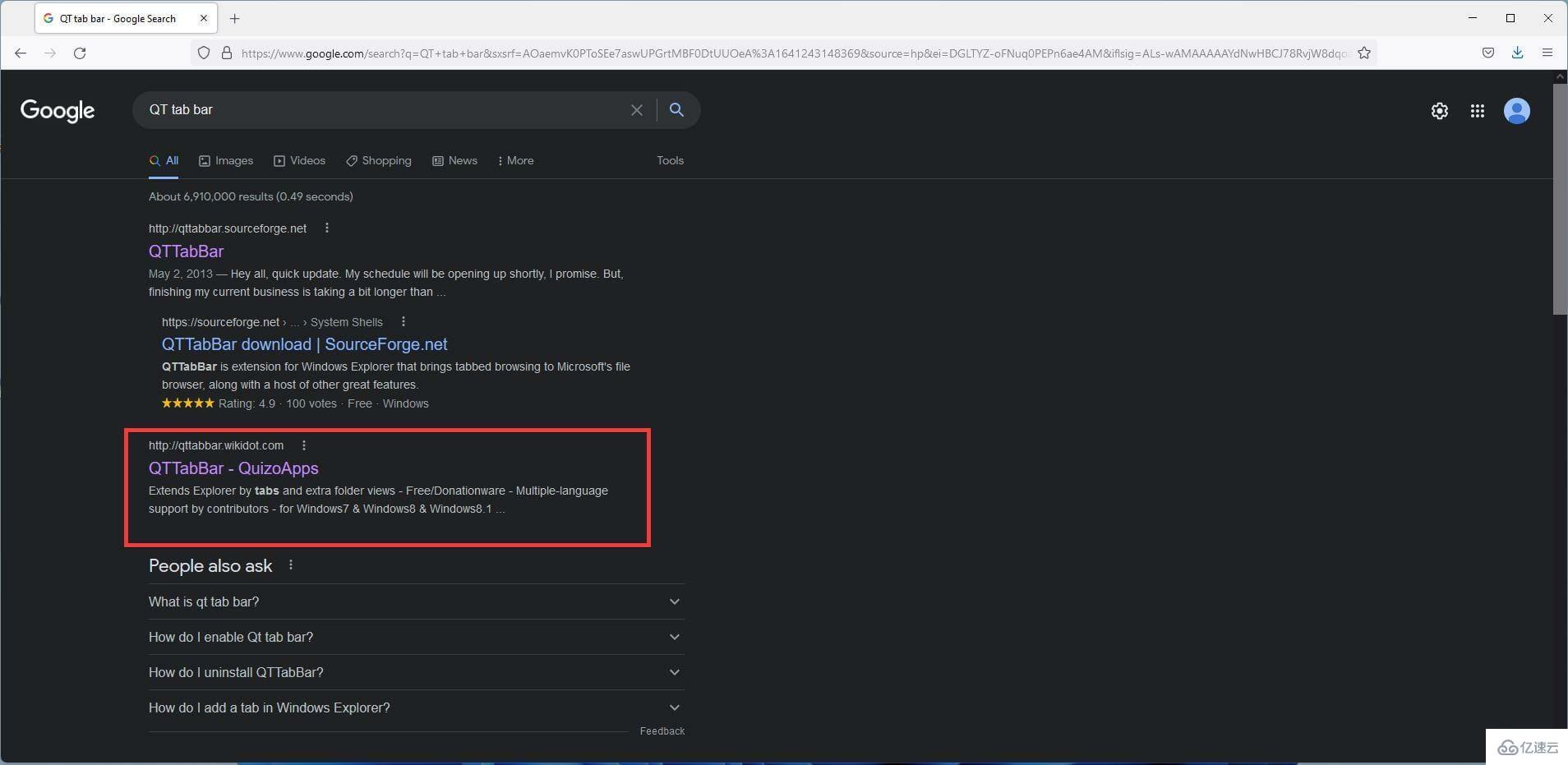This screenshot has height=765, width=1568.
Task: Open options dots beside People also ask
Action: pos(291,565)
